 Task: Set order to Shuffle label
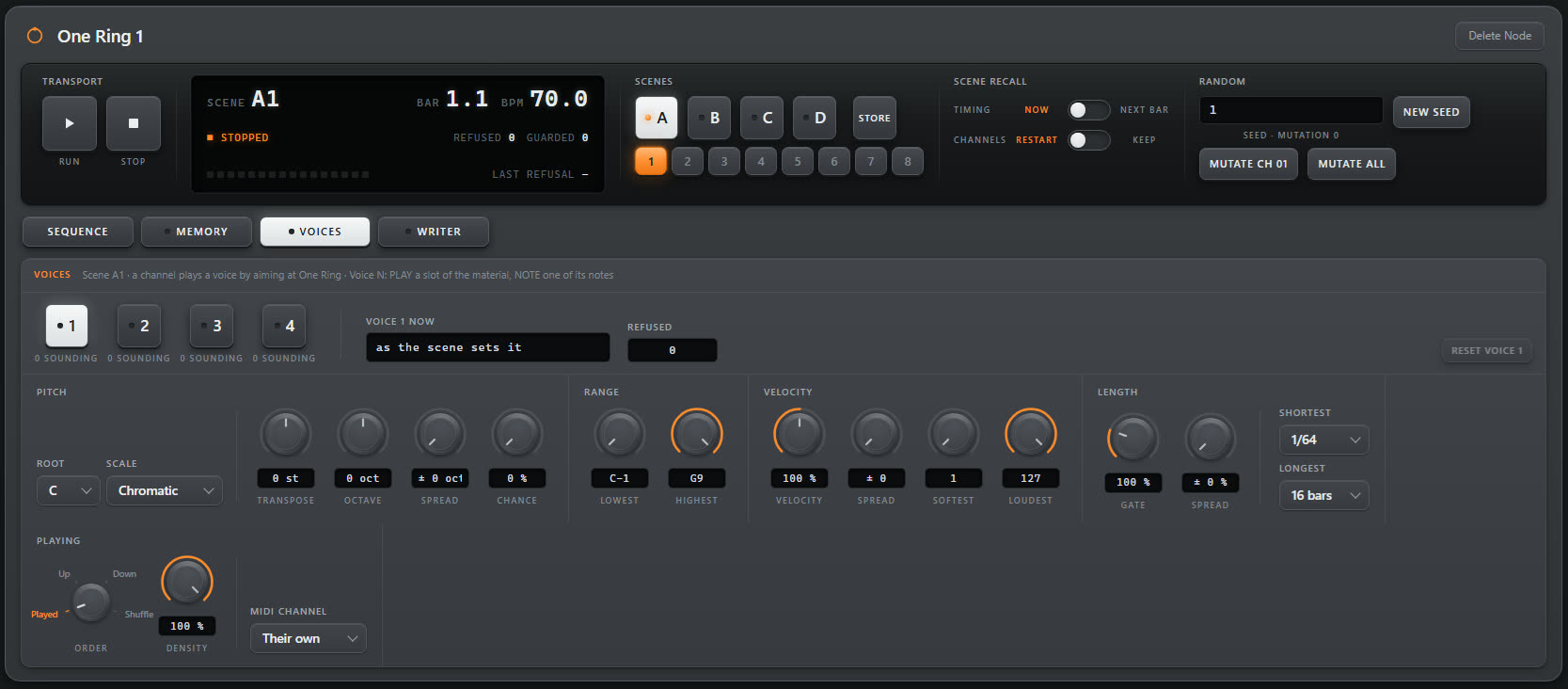[139, 615]
